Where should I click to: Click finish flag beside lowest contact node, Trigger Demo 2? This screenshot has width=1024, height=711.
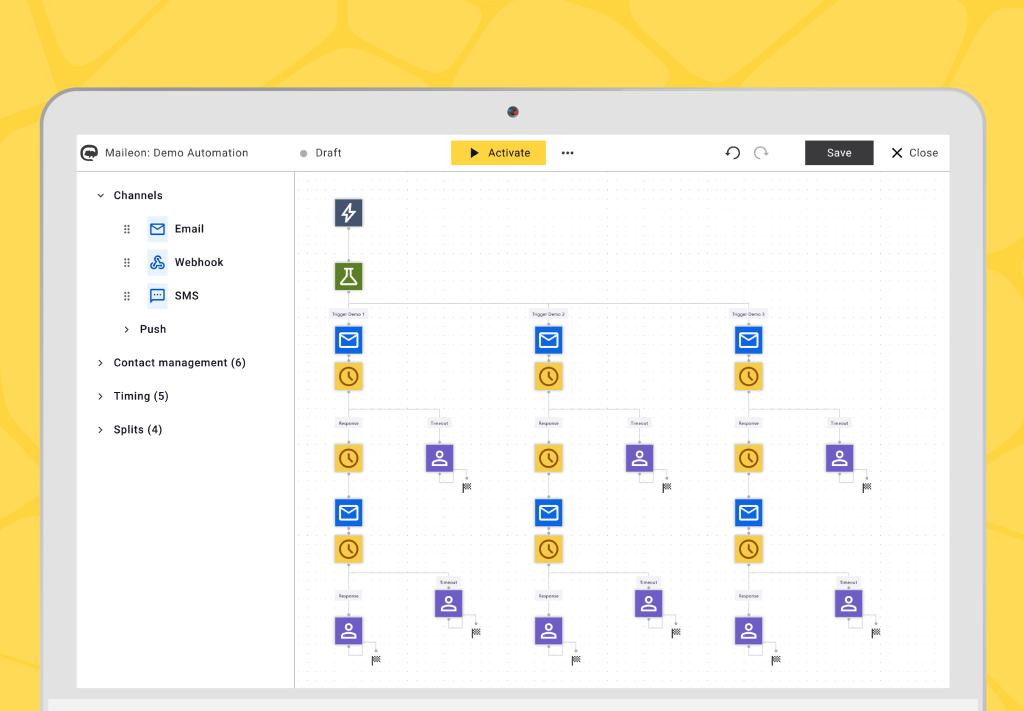point(575,660)
